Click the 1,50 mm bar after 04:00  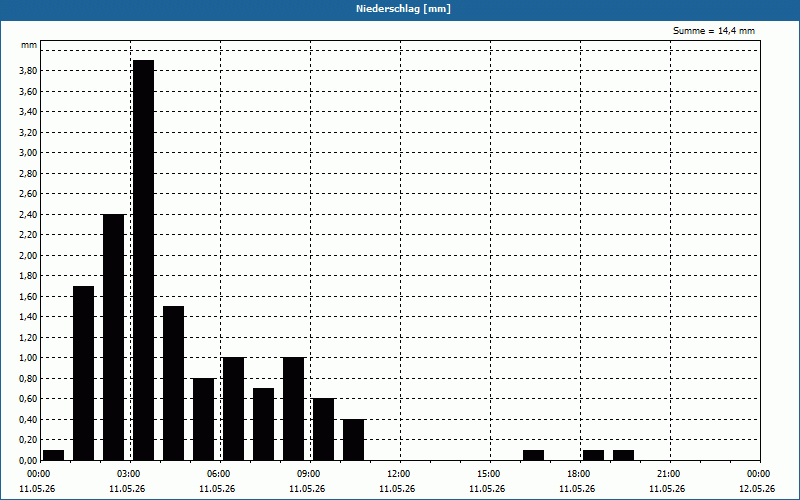pos(173,383)
